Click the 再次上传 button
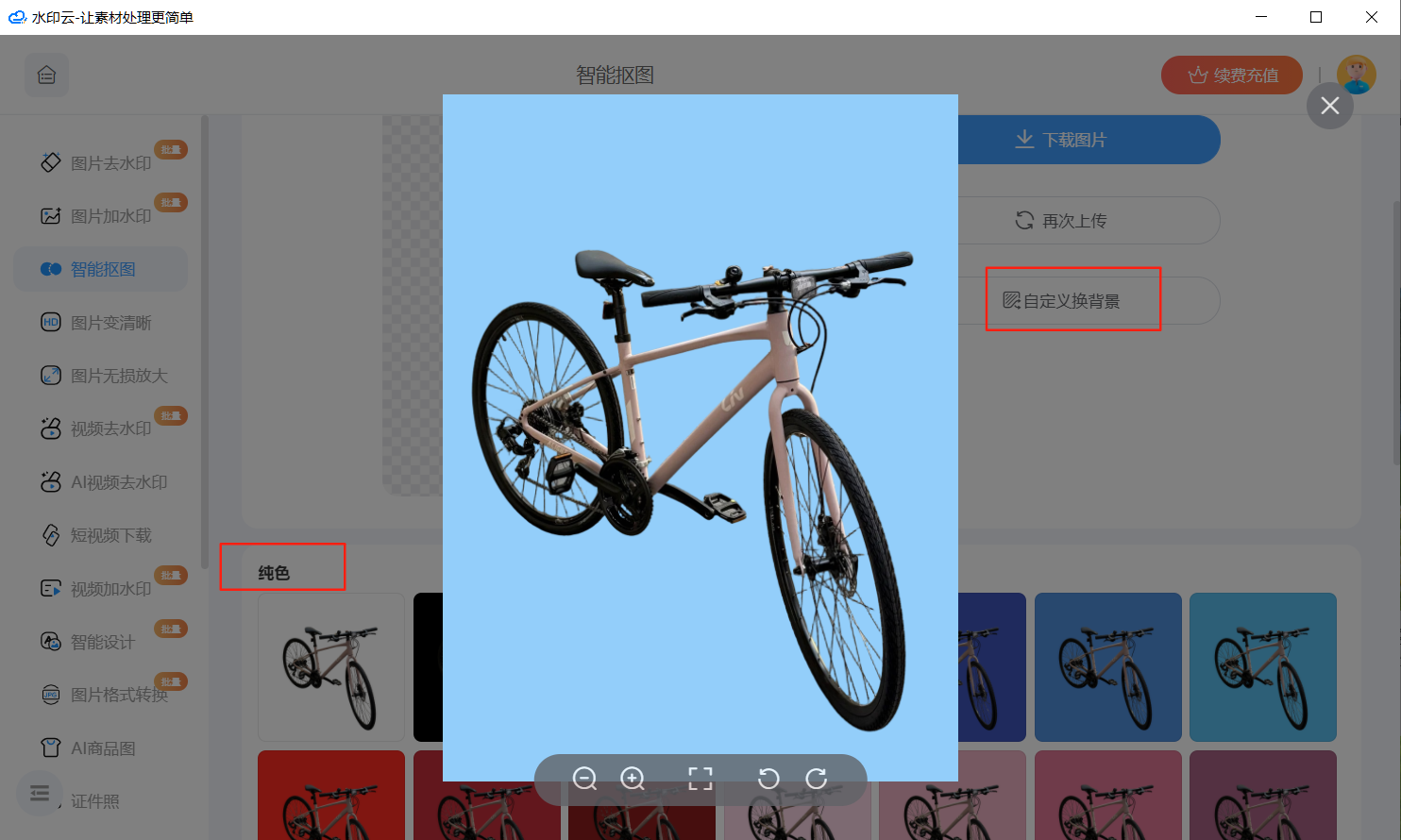Image resolution: width=1401 pixels, height=840 pixels. pos(1089,221)
